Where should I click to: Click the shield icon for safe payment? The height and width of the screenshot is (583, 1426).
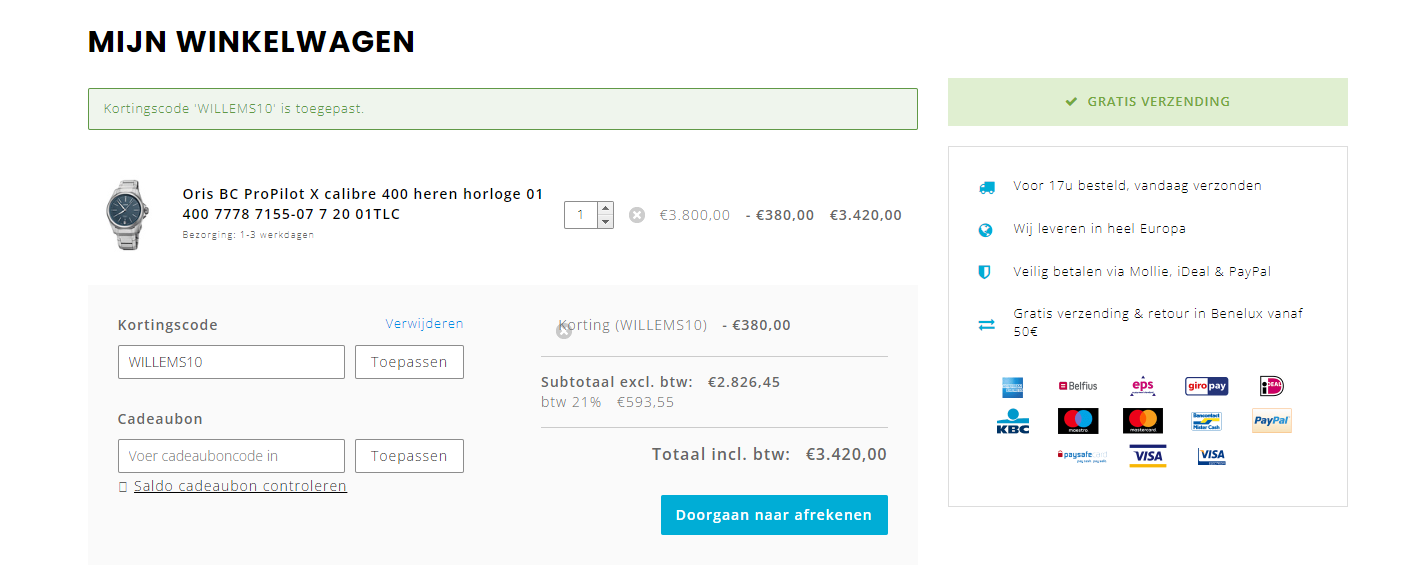[985, 272]
